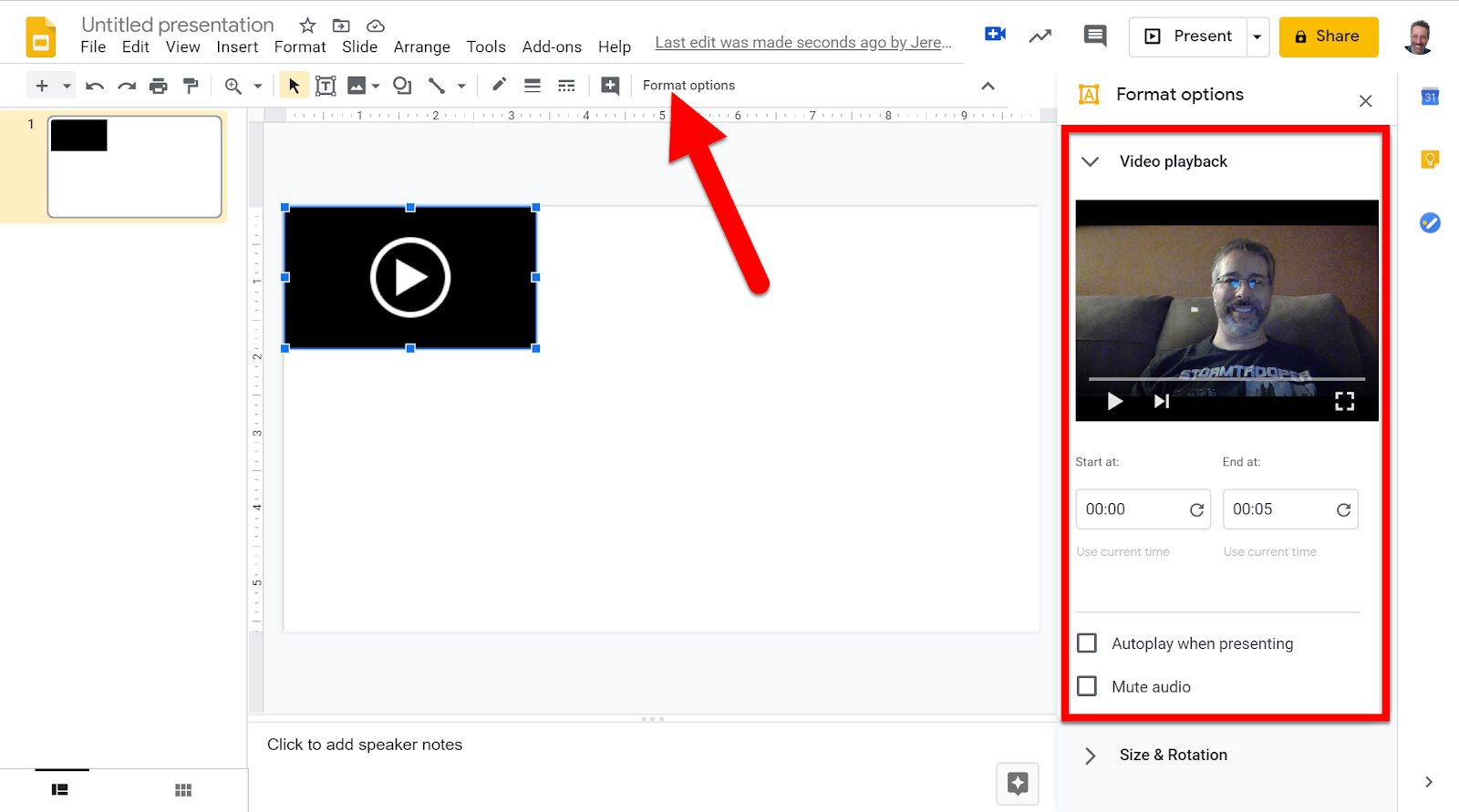Open the activity dashboard trend icon
This screenshot has height=812, width=1459.
click(x=1040, y=36)
